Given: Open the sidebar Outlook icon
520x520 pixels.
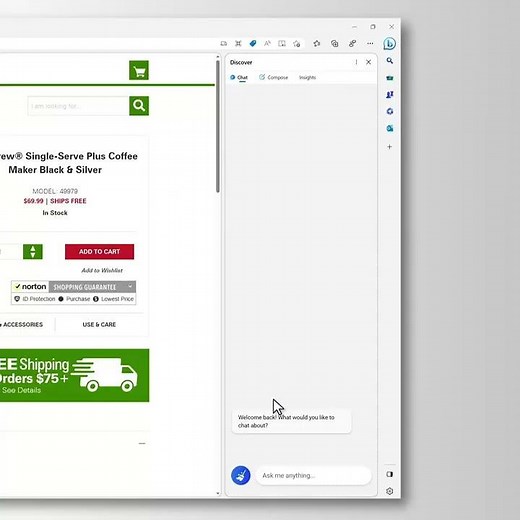Looking at the screenshot, I should click(389, 128).
